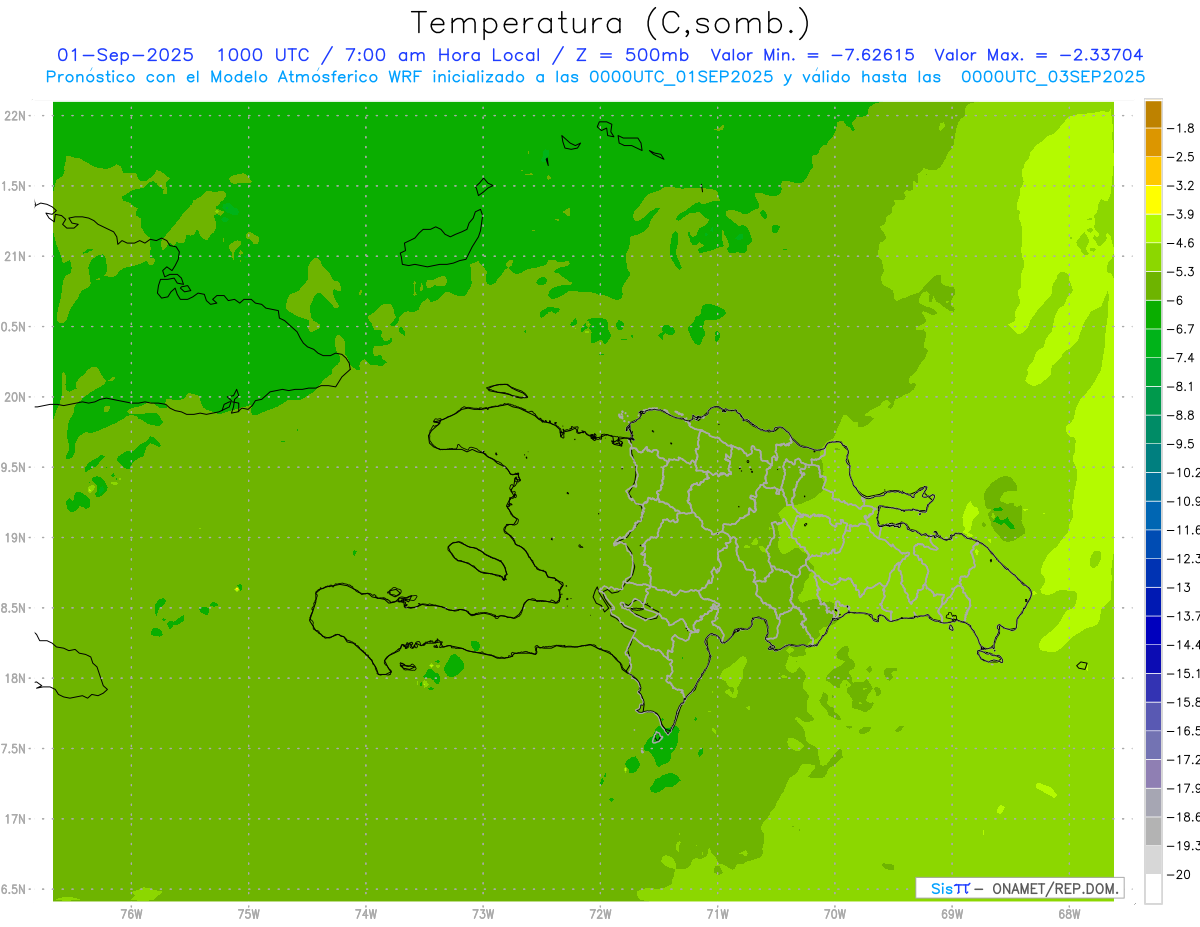Click the '1000 UTC' time text
This screenshot has width=1200, height=927.
click(264, 55)
